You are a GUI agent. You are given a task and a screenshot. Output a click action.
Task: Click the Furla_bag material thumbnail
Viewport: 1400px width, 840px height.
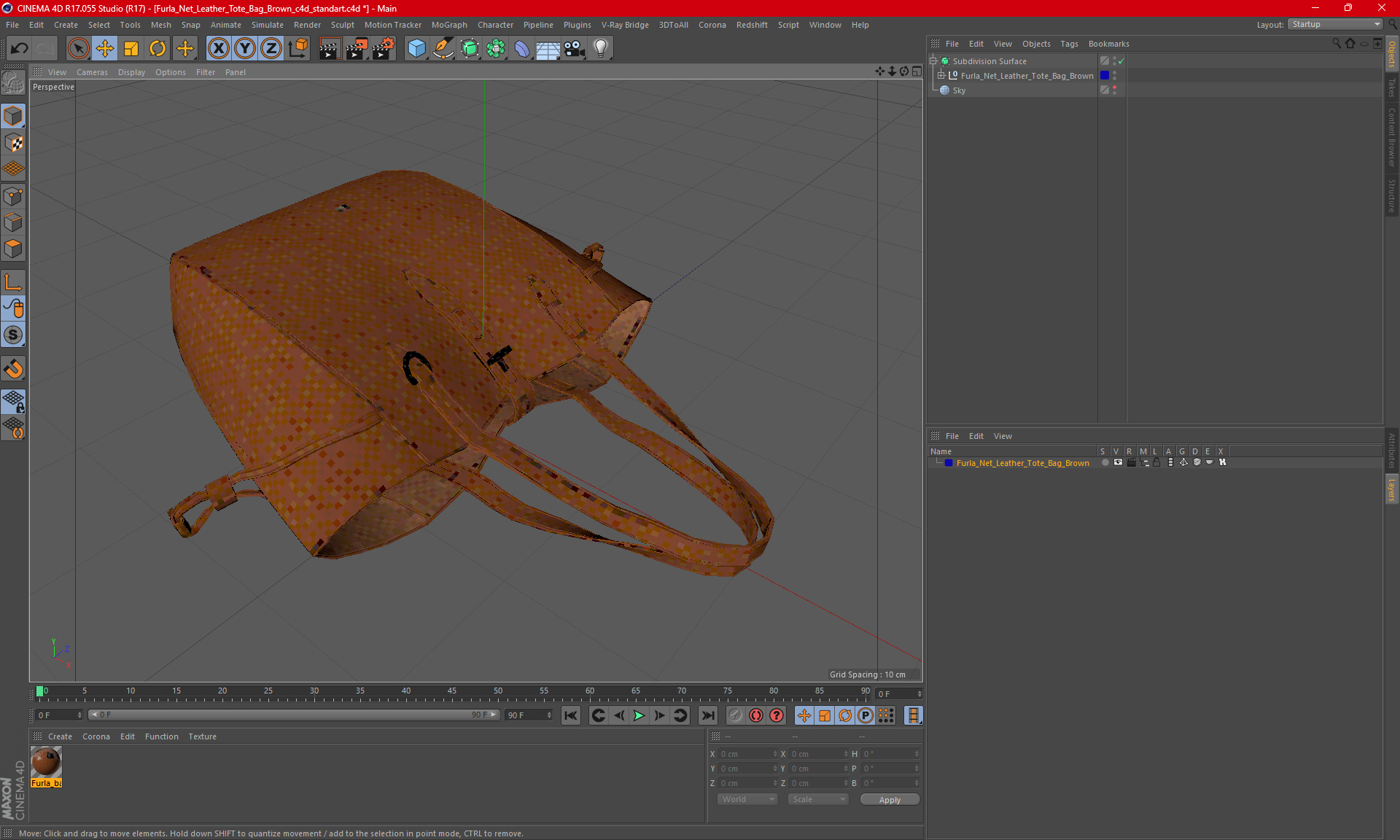click(x=46, y=763)
